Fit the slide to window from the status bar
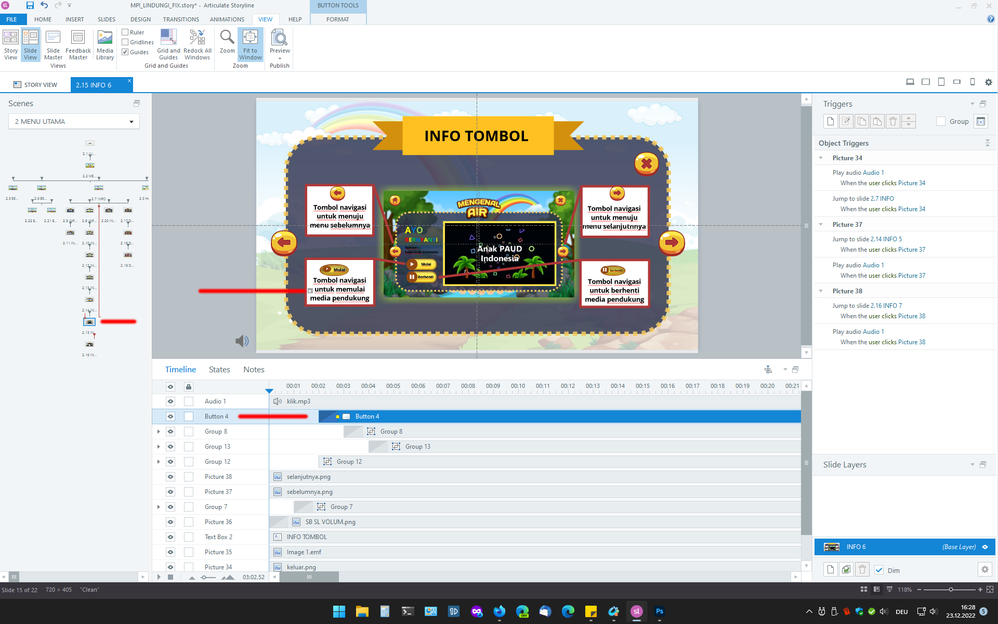The height and width of the screenshot is (624, 998). [990, 590]
